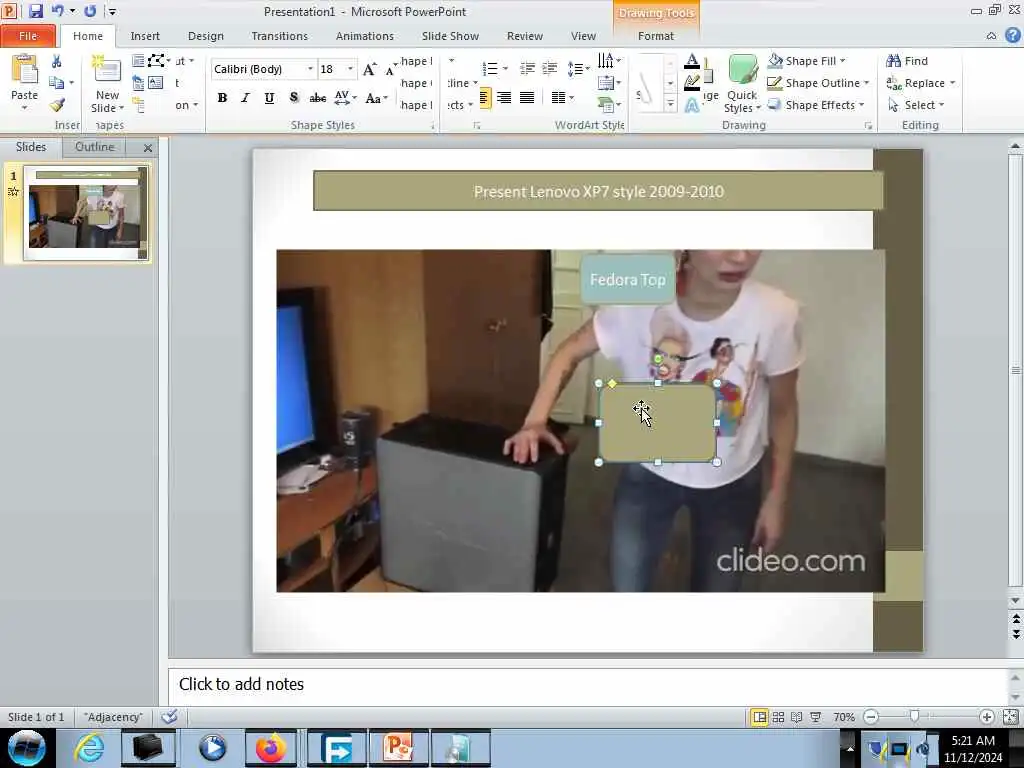The width and height of the screenshot is (1024, 768).
Task: Open PowerPoint Help question mark
Action: click(1012, 35)
